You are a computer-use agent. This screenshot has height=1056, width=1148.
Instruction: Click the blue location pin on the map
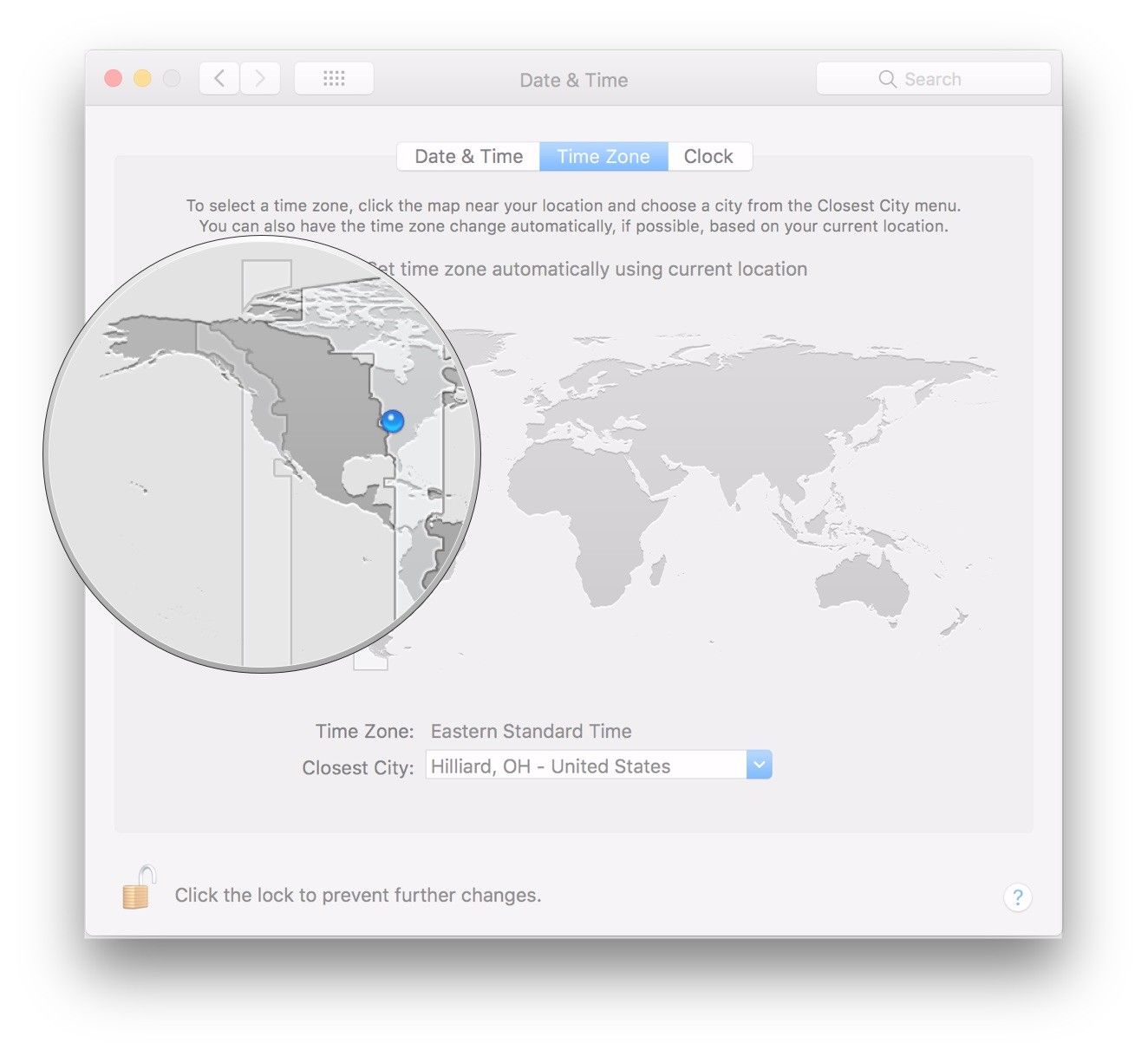pos(393,421)
